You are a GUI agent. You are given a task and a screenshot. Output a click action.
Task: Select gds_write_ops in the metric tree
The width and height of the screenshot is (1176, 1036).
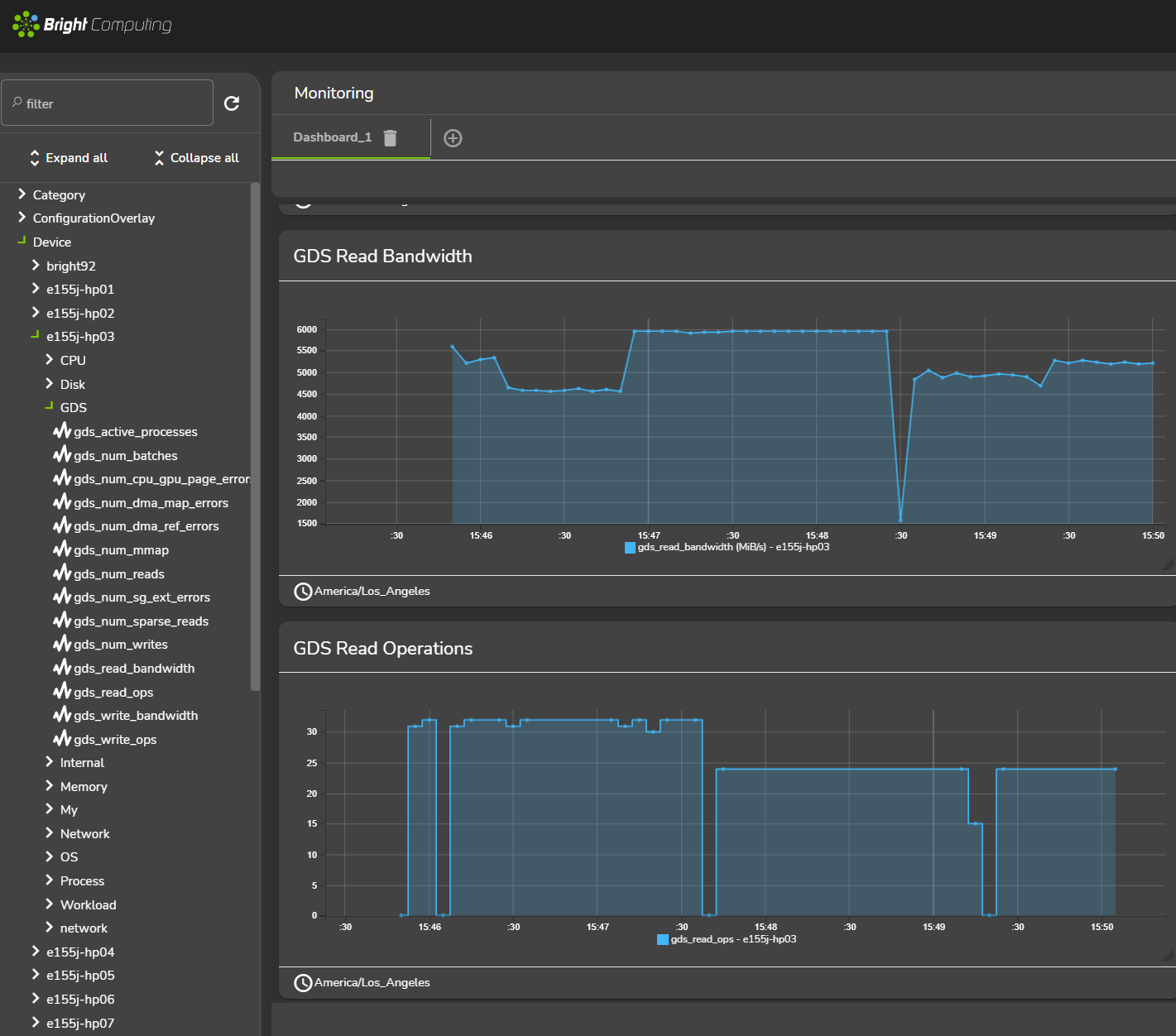coord(115,740)
